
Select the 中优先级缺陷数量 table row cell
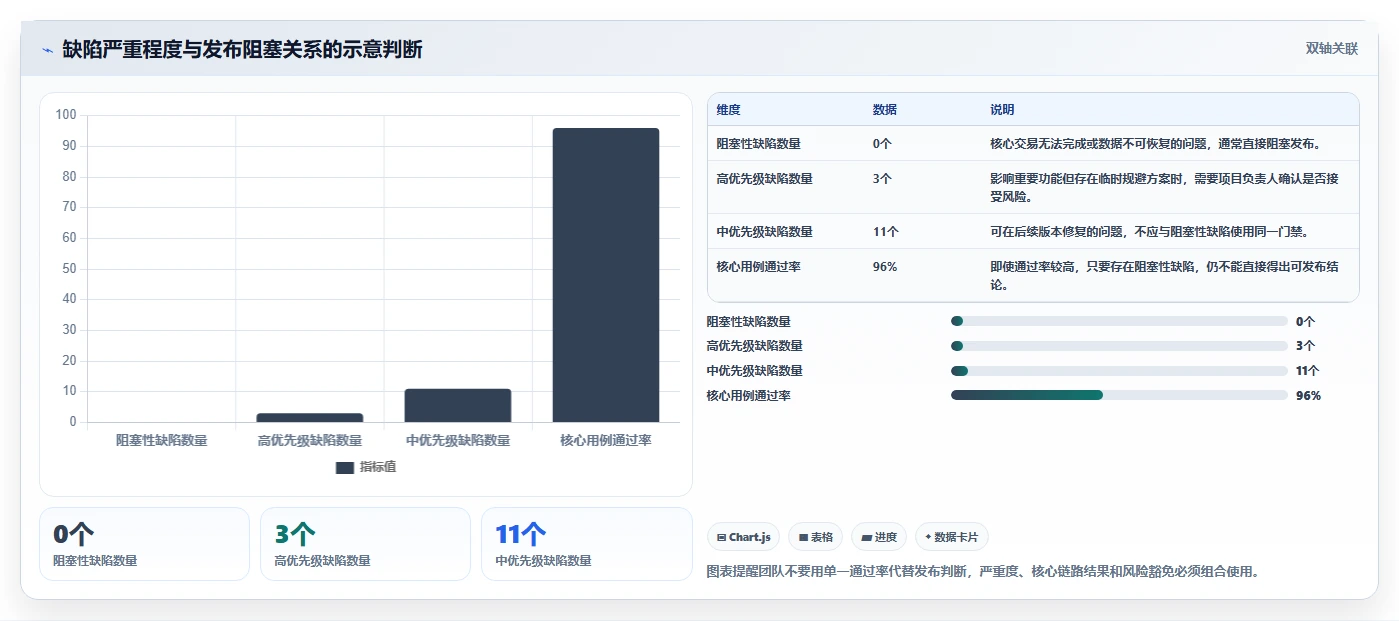(764, 232)
